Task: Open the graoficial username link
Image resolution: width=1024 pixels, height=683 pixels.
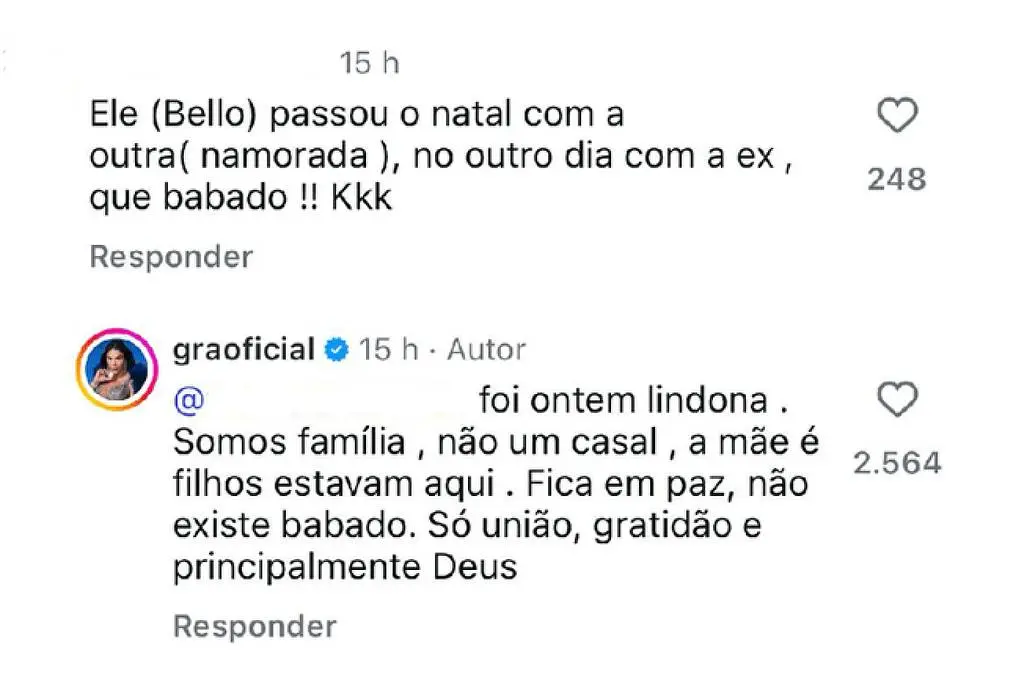Action: pyautogui.click(x=245, y=349)
